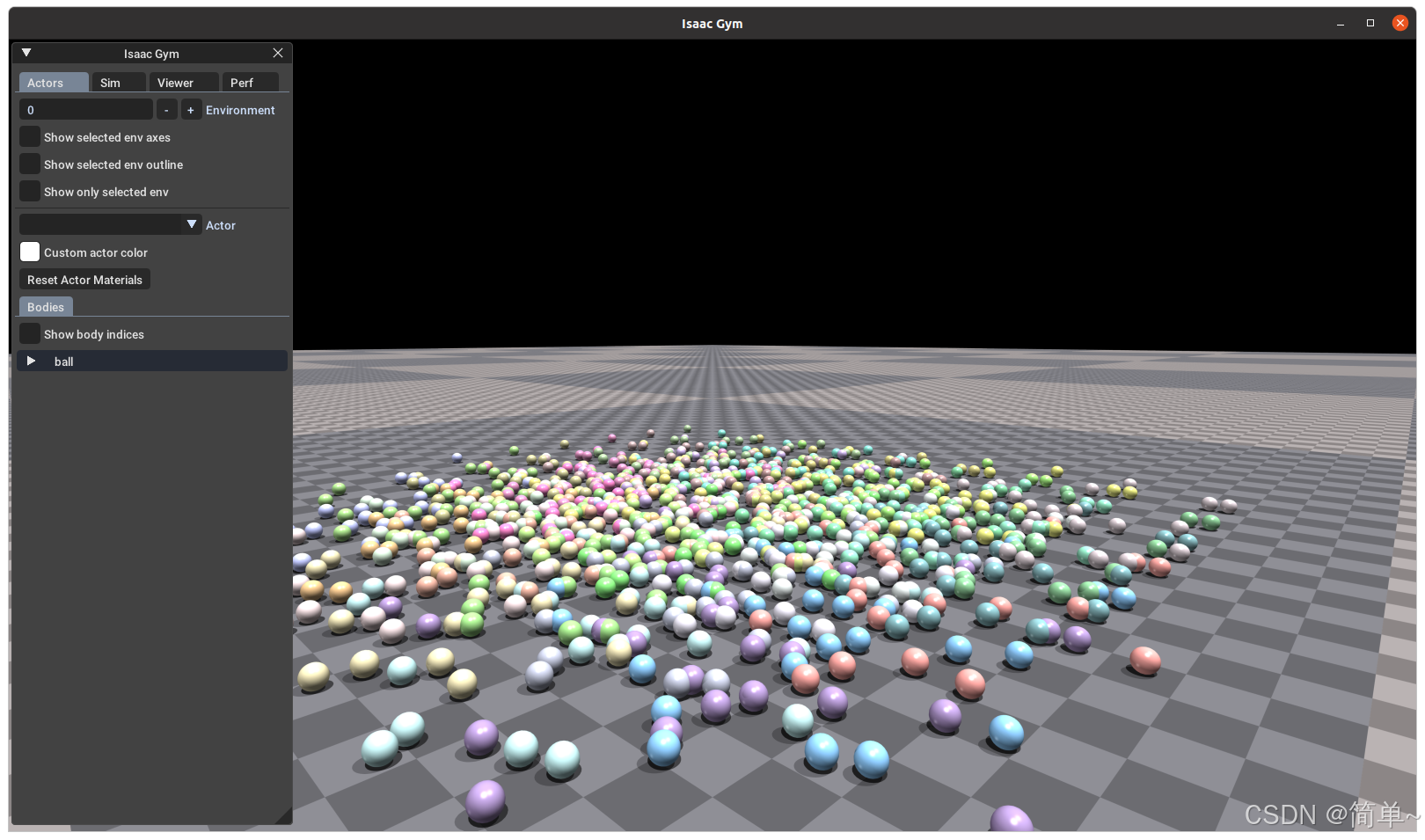Open the Actor dropdown arrow

tap(192, 225)
